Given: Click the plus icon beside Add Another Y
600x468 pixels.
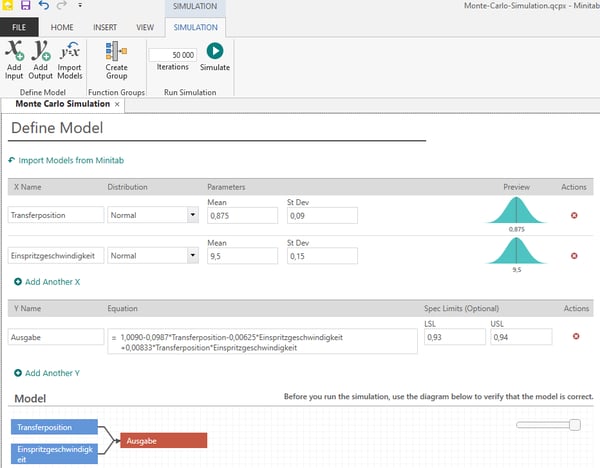Looking at the screenshot, I should click(18, 373).
